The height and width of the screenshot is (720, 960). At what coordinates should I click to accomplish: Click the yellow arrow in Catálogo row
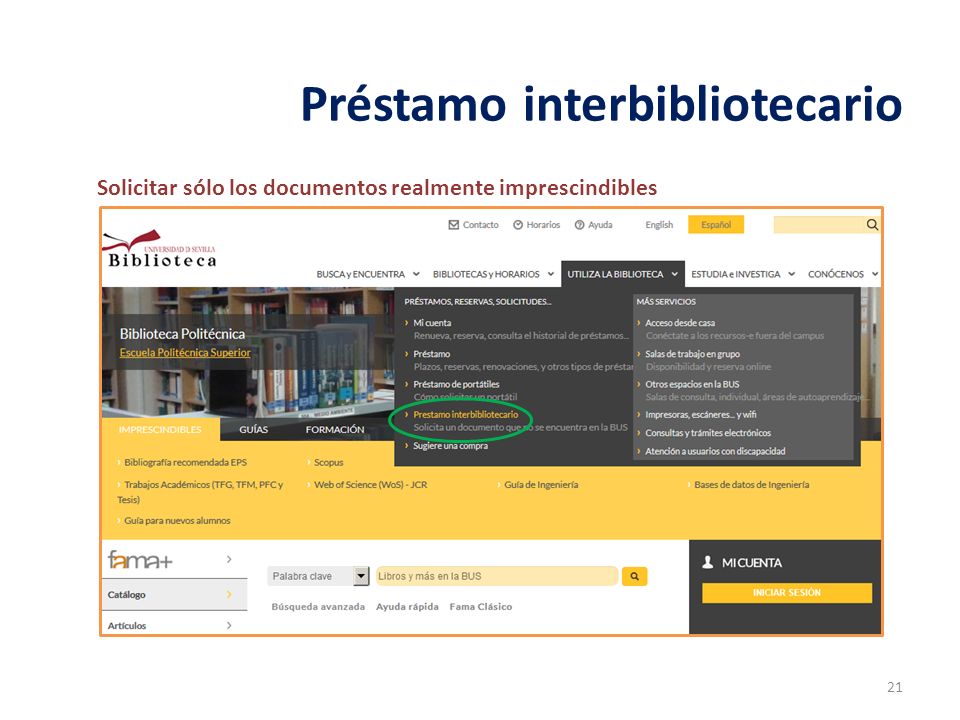pos(229,594)
